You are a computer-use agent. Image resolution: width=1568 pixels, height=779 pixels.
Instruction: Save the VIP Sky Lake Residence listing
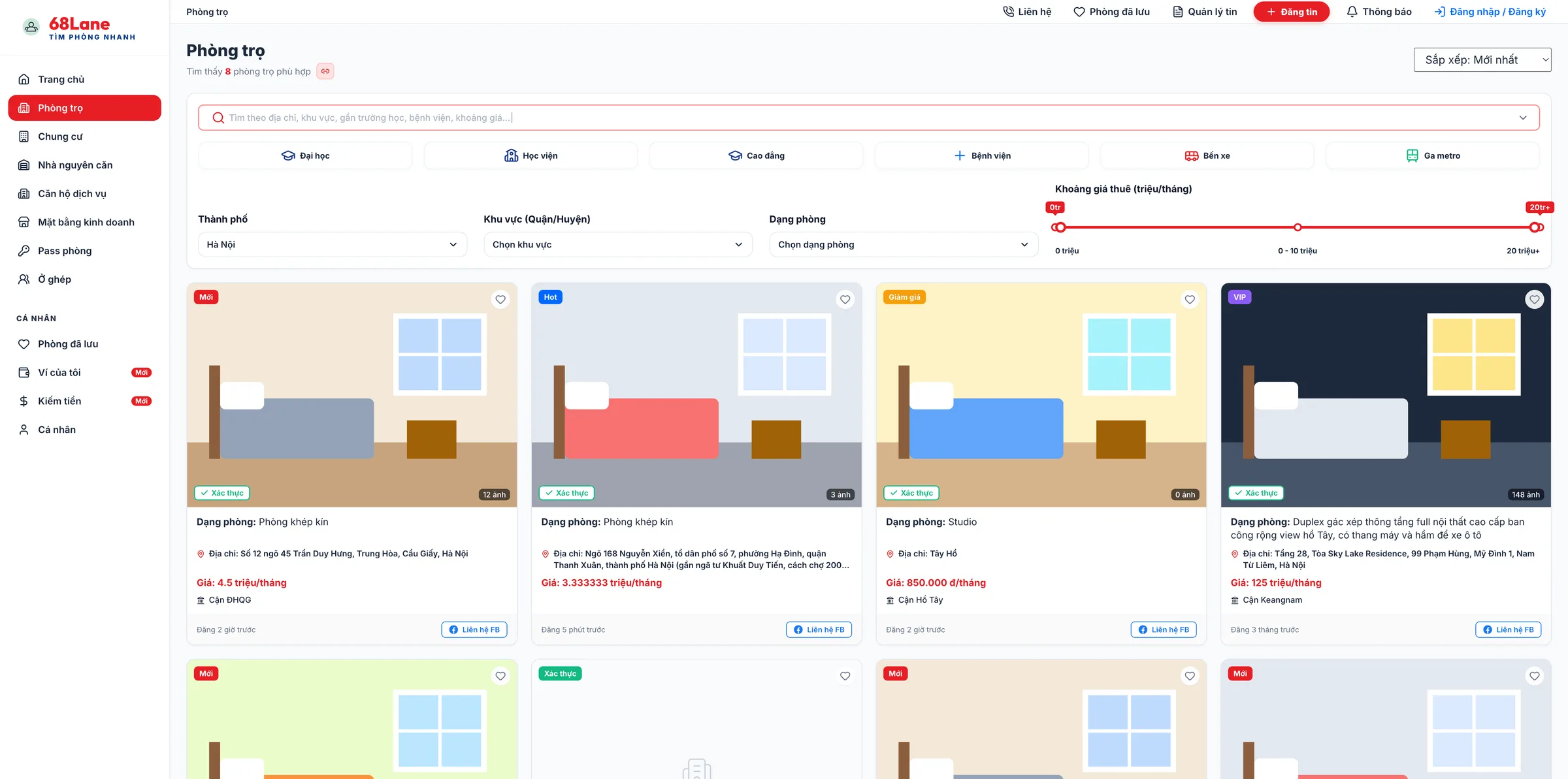pos(1535,300)
